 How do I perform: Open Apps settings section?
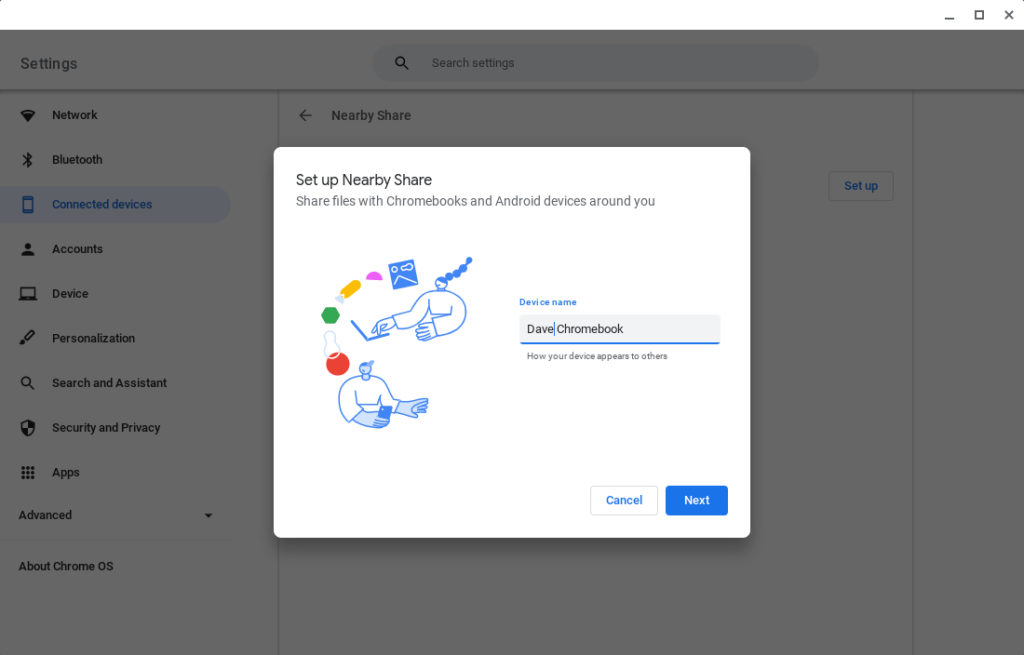pyautogui.click(x=115, y=472)
